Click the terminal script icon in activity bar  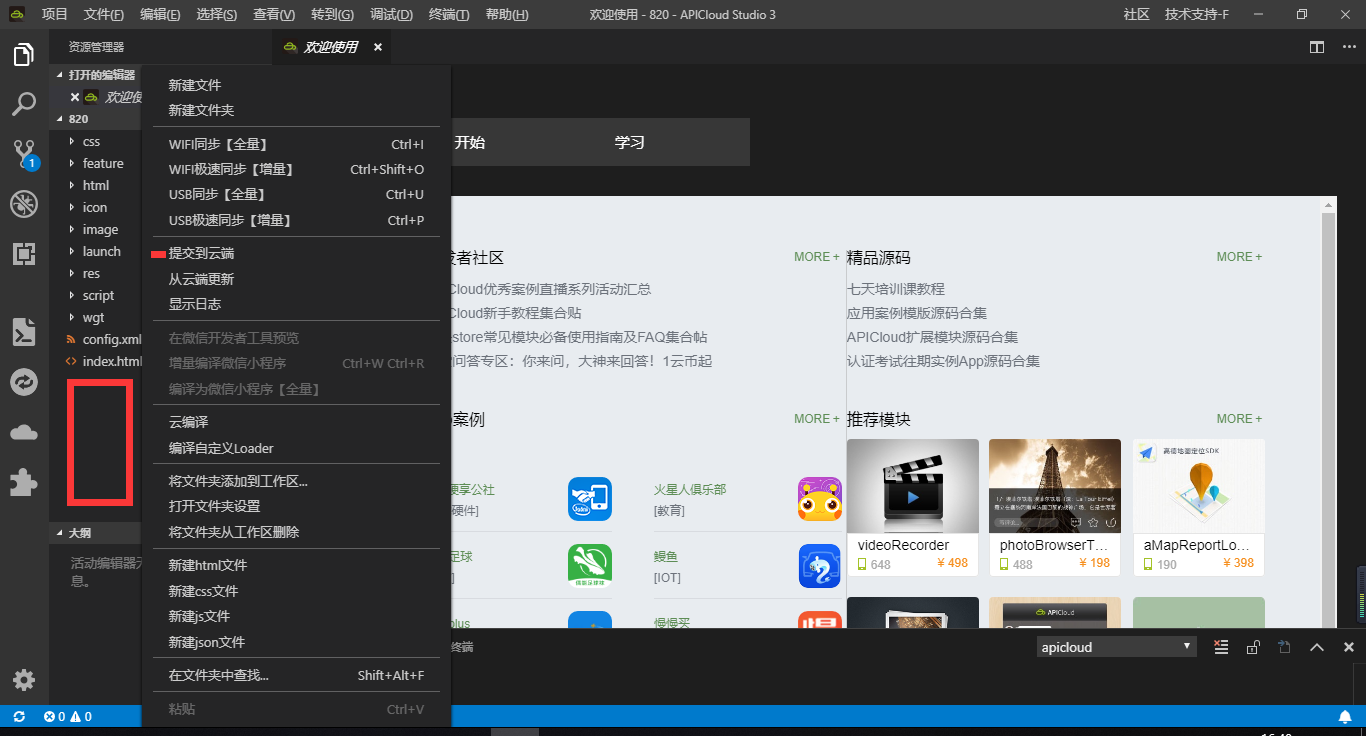click(24, 332)
